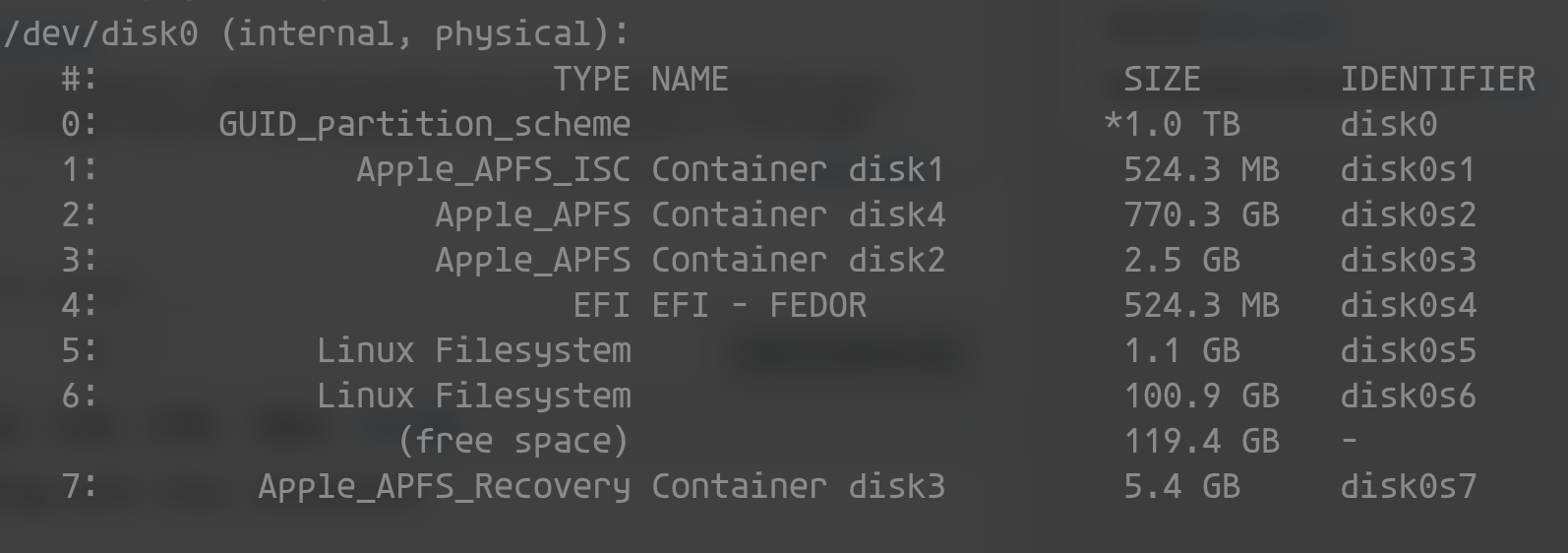Click the 1.1 GB Linux Filesystem size

click(1181, 350)
